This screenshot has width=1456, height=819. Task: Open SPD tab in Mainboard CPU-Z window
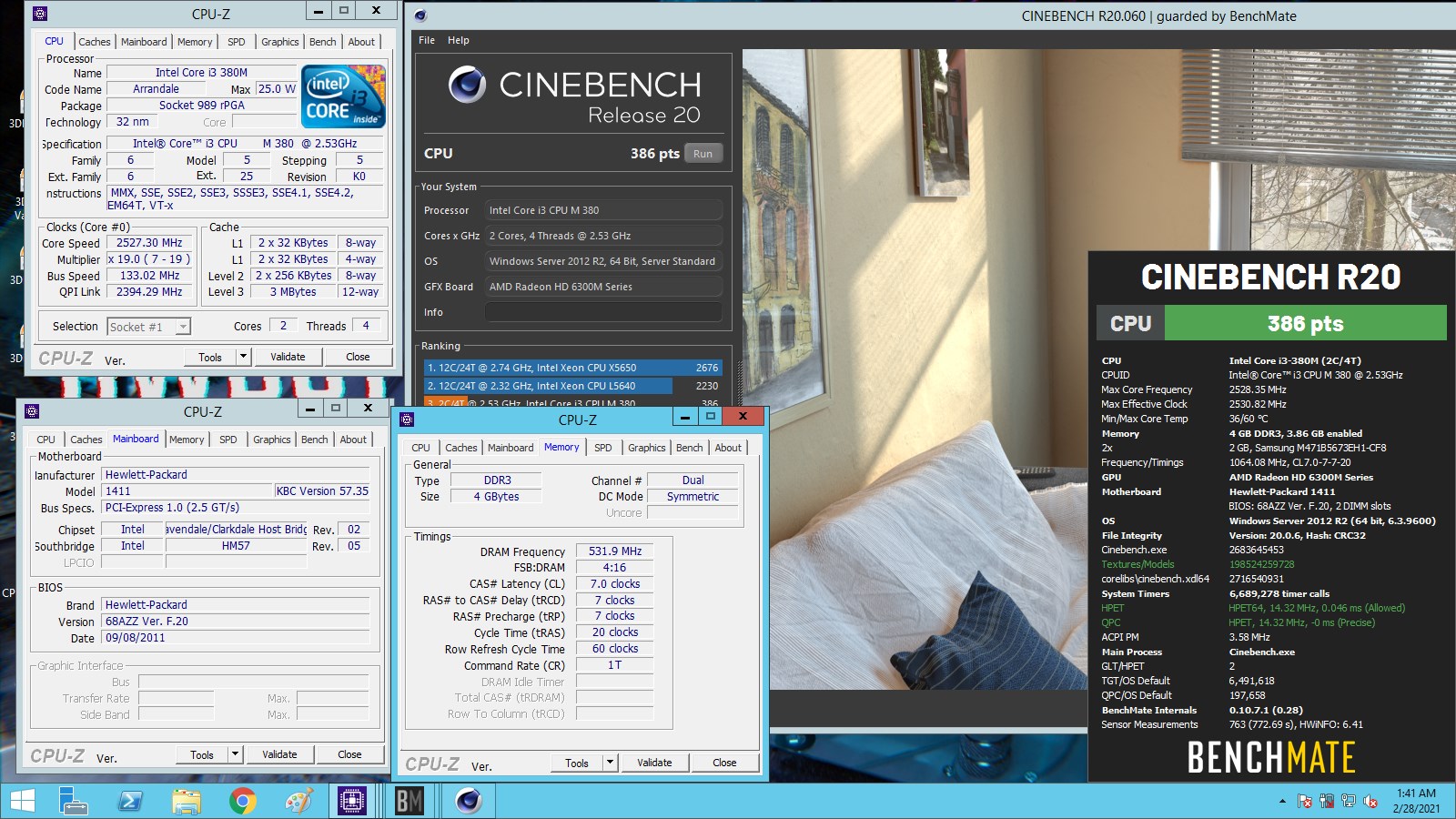pyautogui.click(x=228, y=440)
